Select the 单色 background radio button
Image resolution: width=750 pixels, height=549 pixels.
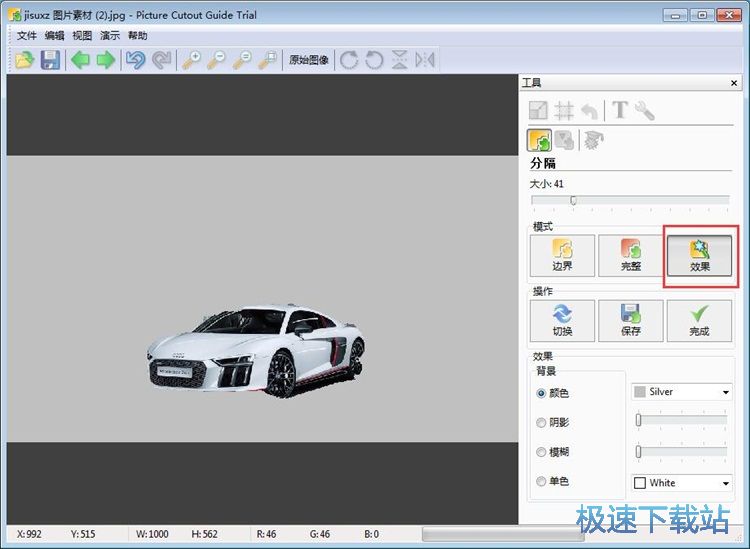pyautogui.click(x=542, y=482)
